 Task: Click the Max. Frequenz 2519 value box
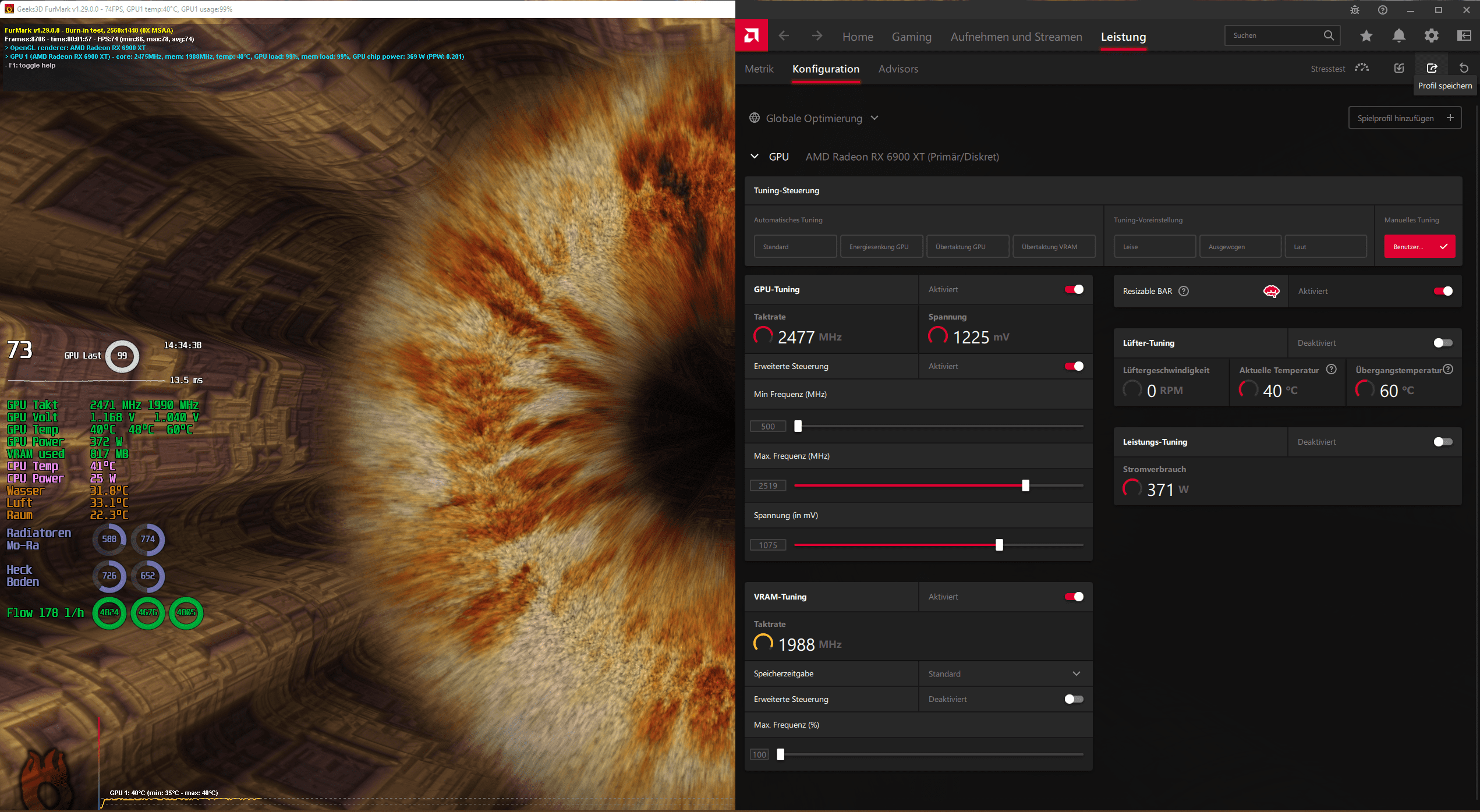coord(768,485)
